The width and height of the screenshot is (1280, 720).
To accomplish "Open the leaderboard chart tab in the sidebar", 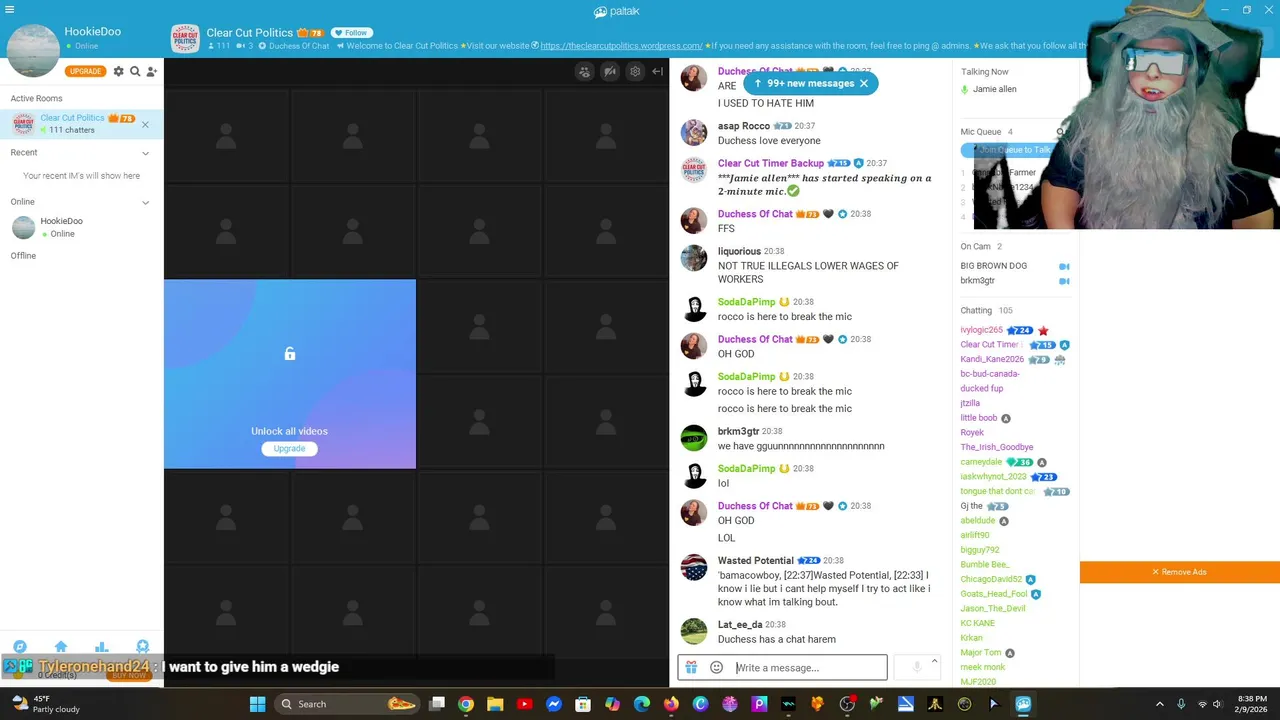I will point(101,647).
